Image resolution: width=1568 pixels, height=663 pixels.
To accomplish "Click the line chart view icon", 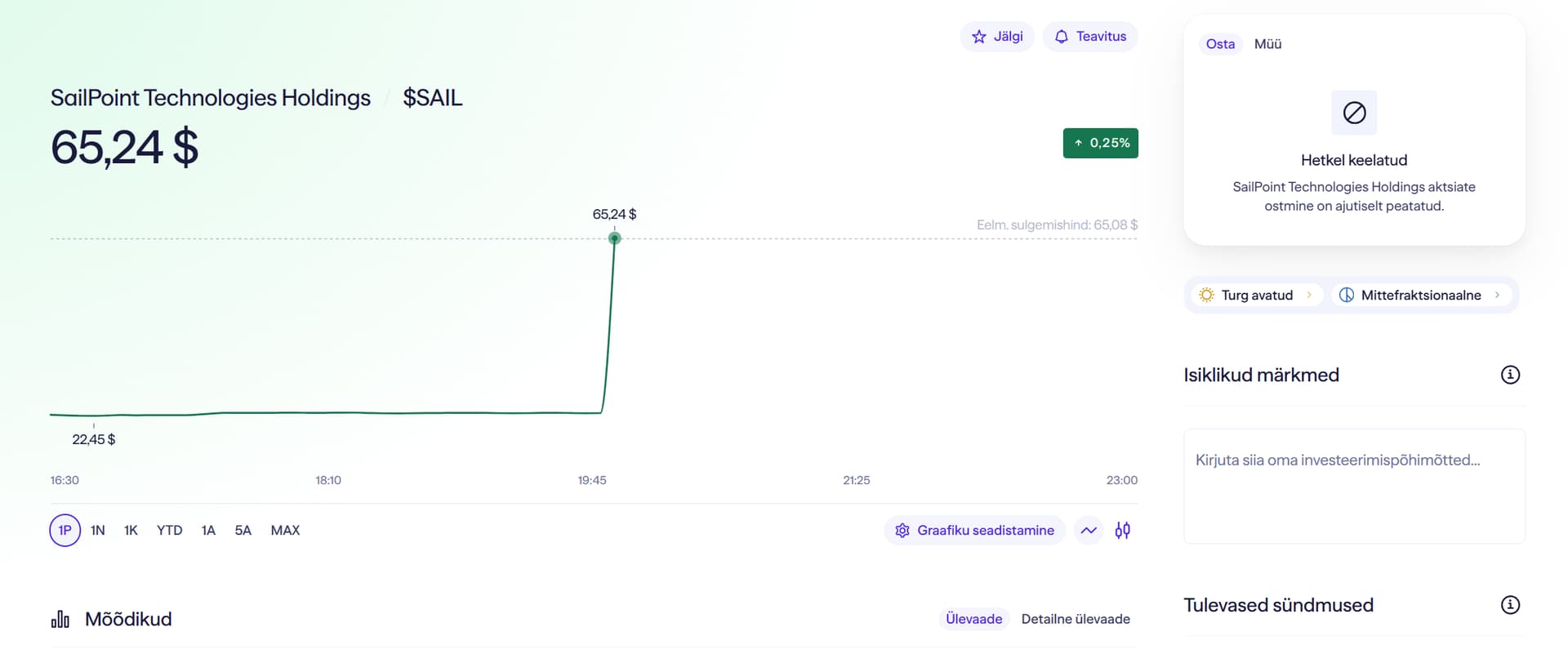I will click(x=1089, y=531).
